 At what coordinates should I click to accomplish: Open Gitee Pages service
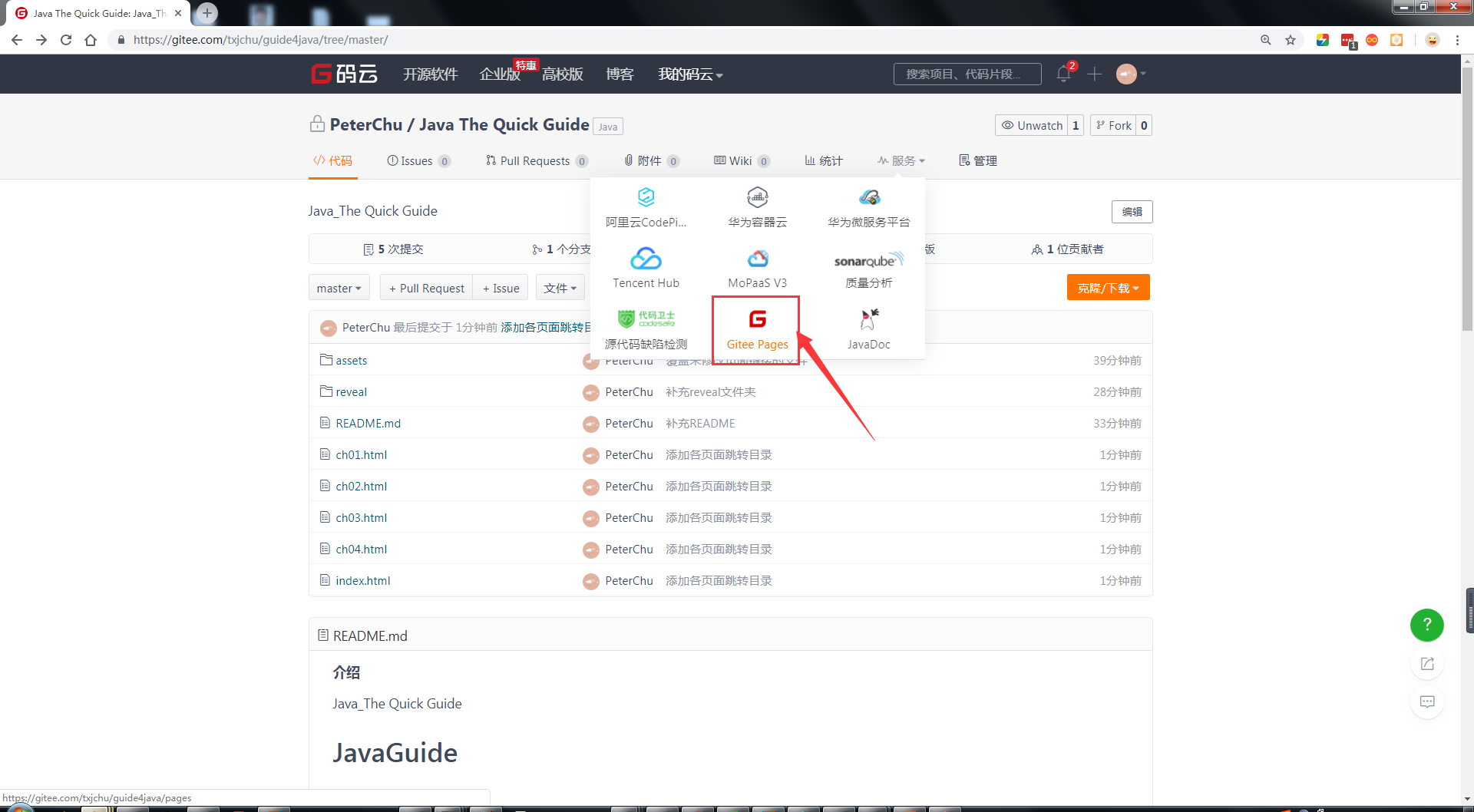click(756, 330)
